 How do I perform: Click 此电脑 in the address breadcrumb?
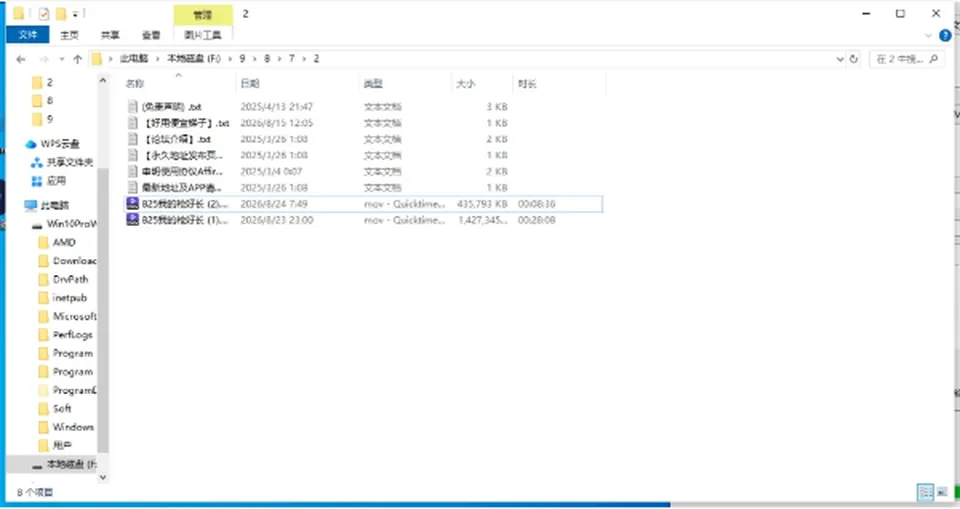click(x=133, y=59)
